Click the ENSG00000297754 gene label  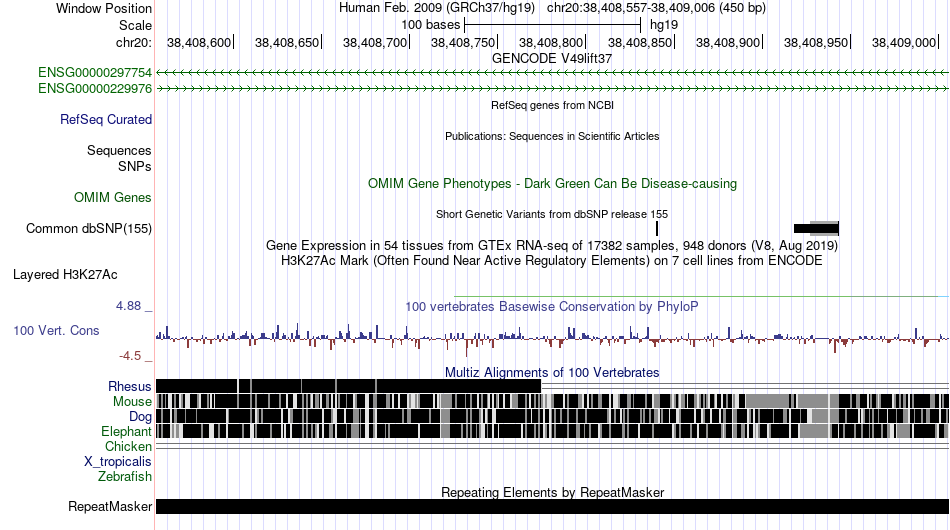click(x=95, y=73)
